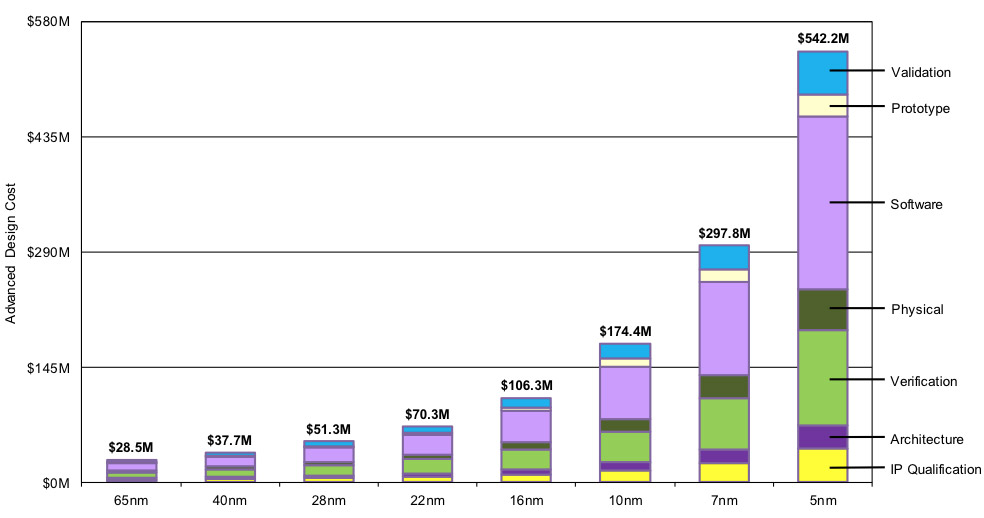Click the $435M y-axis tick label
This screenshot has width=984, height=518.
[x=48, y=137]
